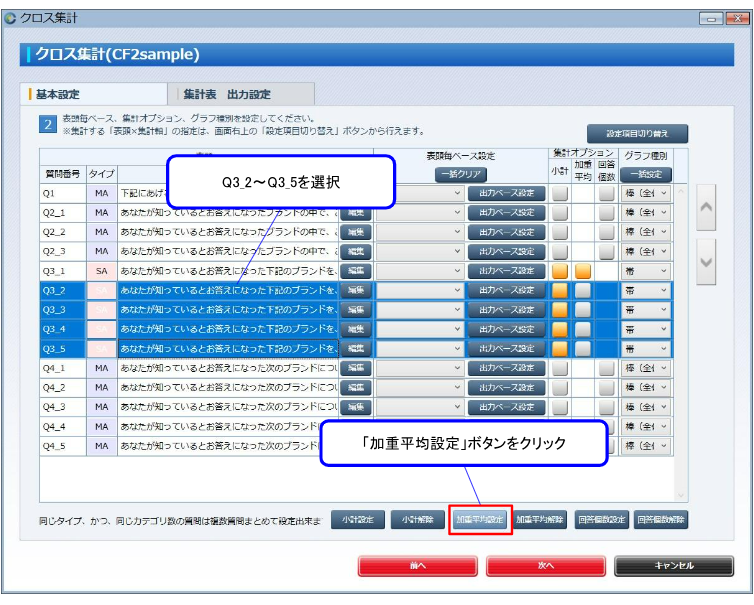This screenshot has width=754, height=605.
Task: Click the 一括設定 graph type button
Action: click(646, 174)
